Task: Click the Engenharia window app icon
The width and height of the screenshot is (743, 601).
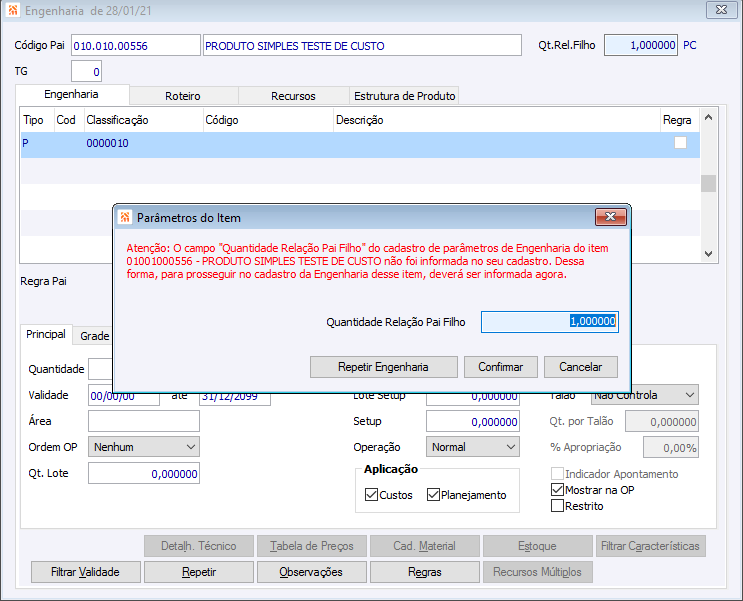Action: point(13,10)
